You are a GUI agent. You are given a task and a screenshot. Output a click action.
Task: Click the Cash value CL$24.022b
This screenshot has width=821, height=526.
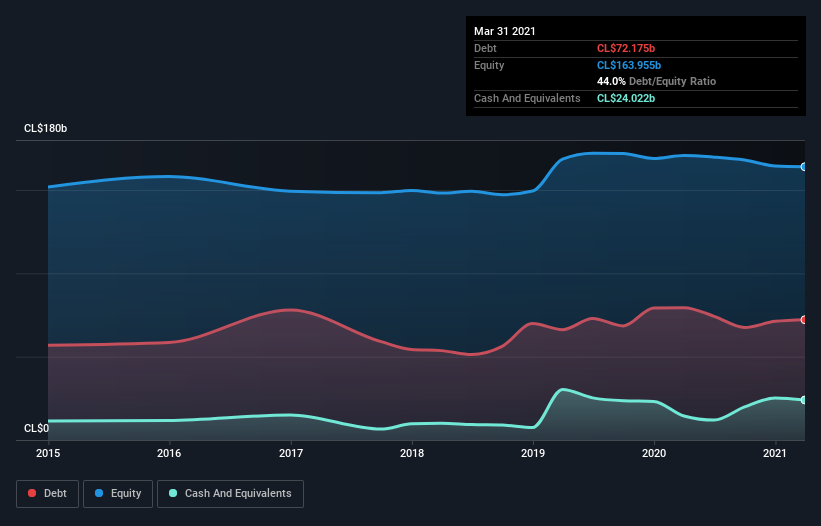(x=626, y=98)
